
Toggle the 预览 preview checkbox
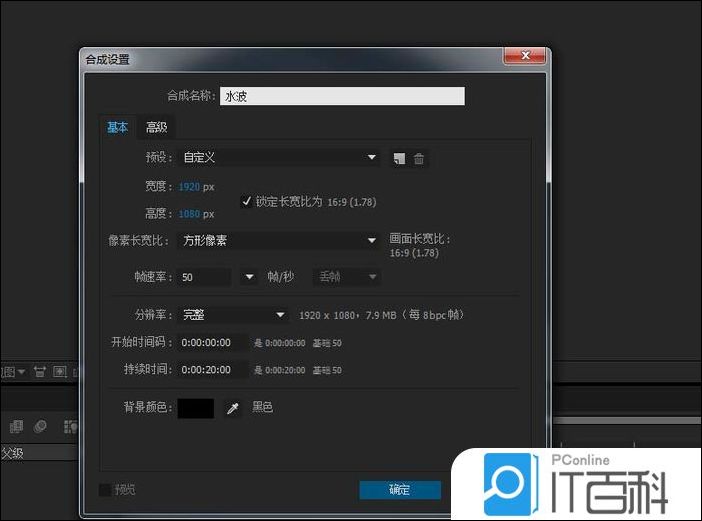105,490
